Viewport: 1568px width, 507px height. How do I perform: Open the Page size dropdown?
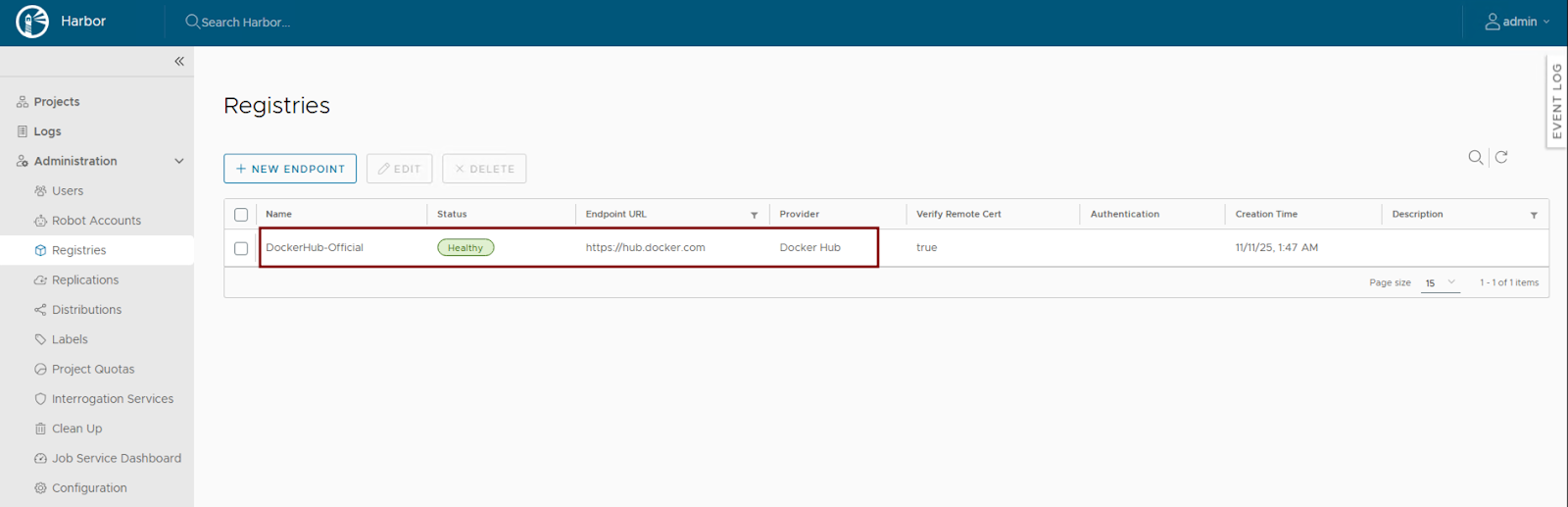[x=1441, y=282]
